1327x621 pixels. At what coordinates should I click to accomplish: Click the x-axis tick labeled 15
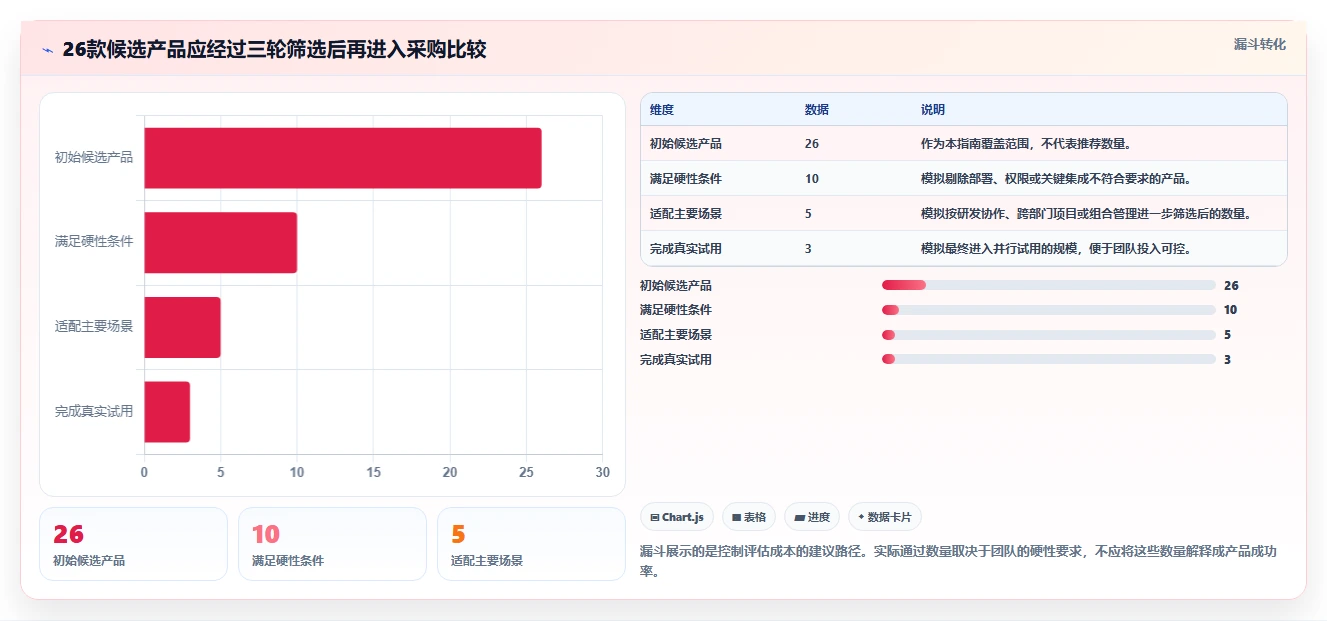tap(373, 472)
